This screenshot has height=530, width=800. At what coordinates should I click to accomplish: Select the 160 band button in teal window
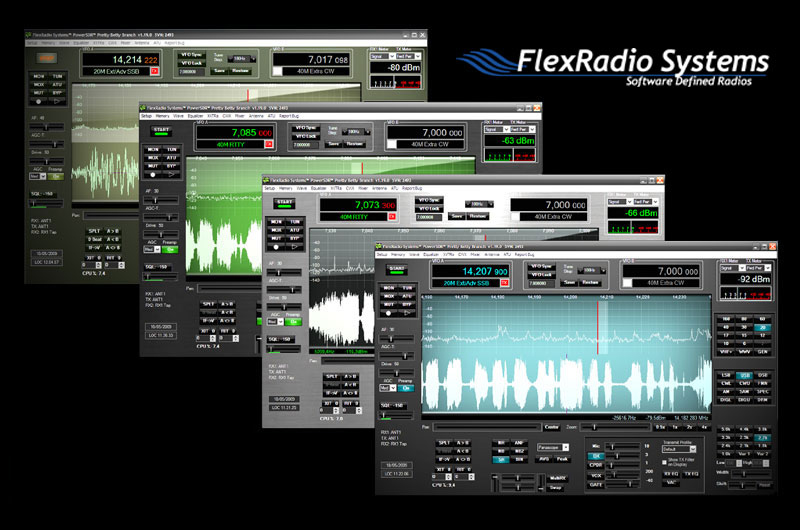726,319
